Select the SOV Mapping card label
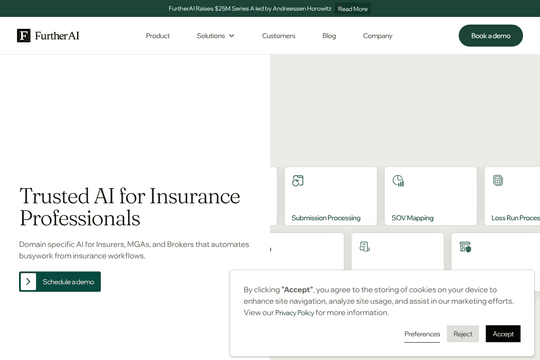The width and height of the screenshot is (540, 360). [413, 218]
